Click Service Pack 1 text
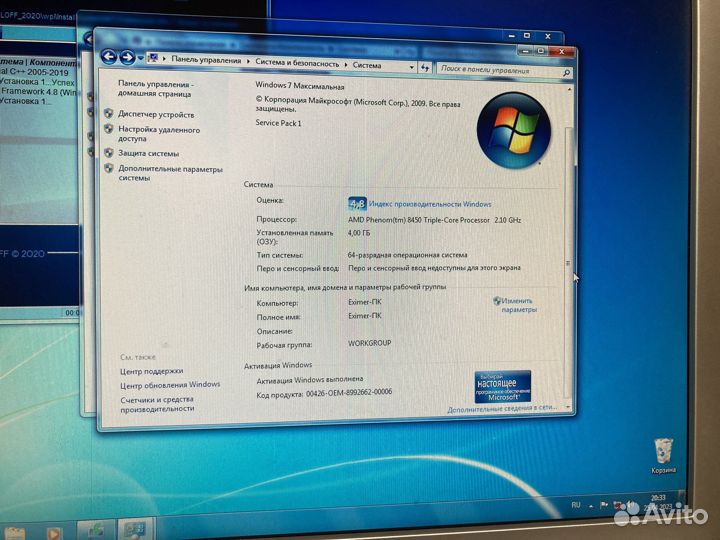 tap(278, 123)
